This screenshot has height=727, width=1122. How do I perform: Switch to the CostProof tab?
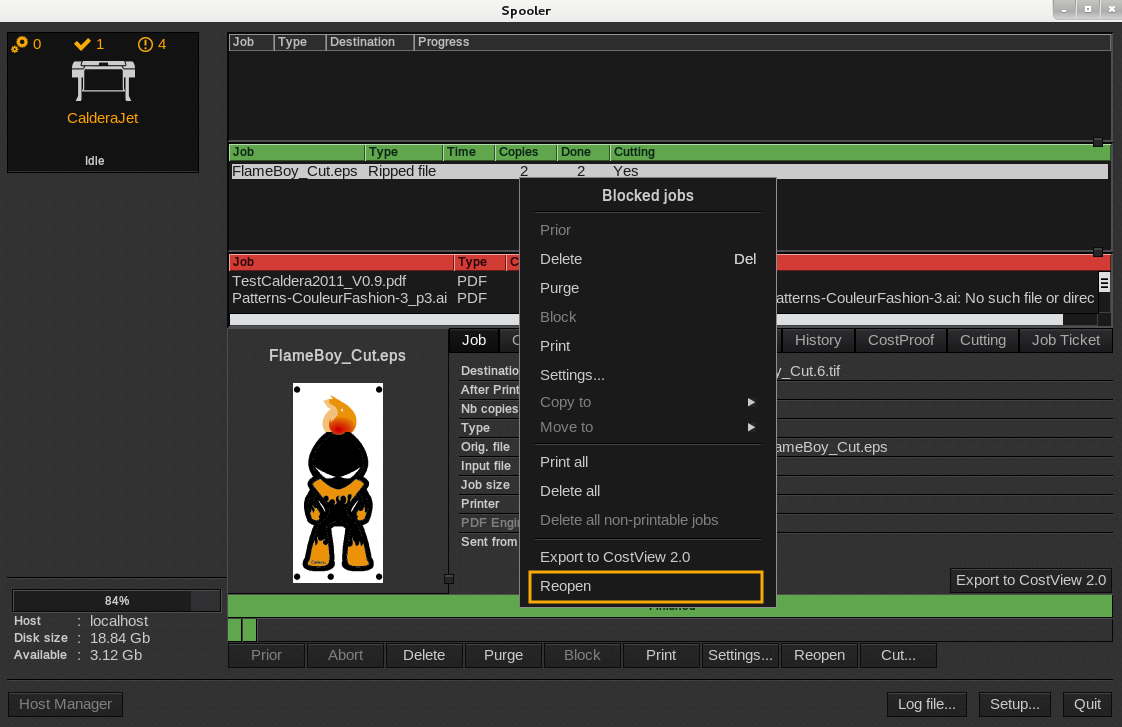click(x=900, y=340)
